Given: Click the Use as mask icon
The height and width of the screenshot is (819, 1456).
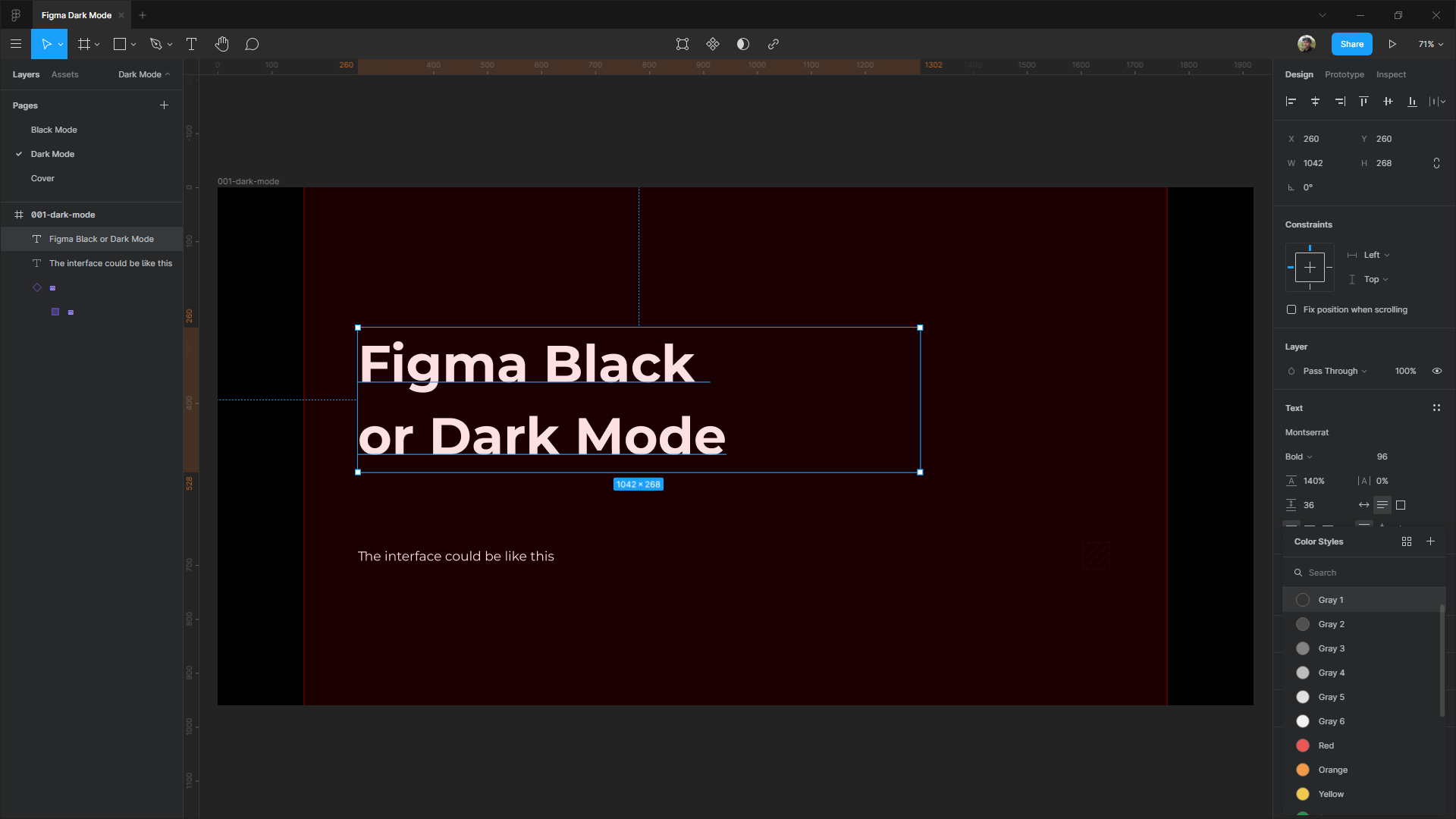Looking at the screenshot, I should tap(743, 44).
